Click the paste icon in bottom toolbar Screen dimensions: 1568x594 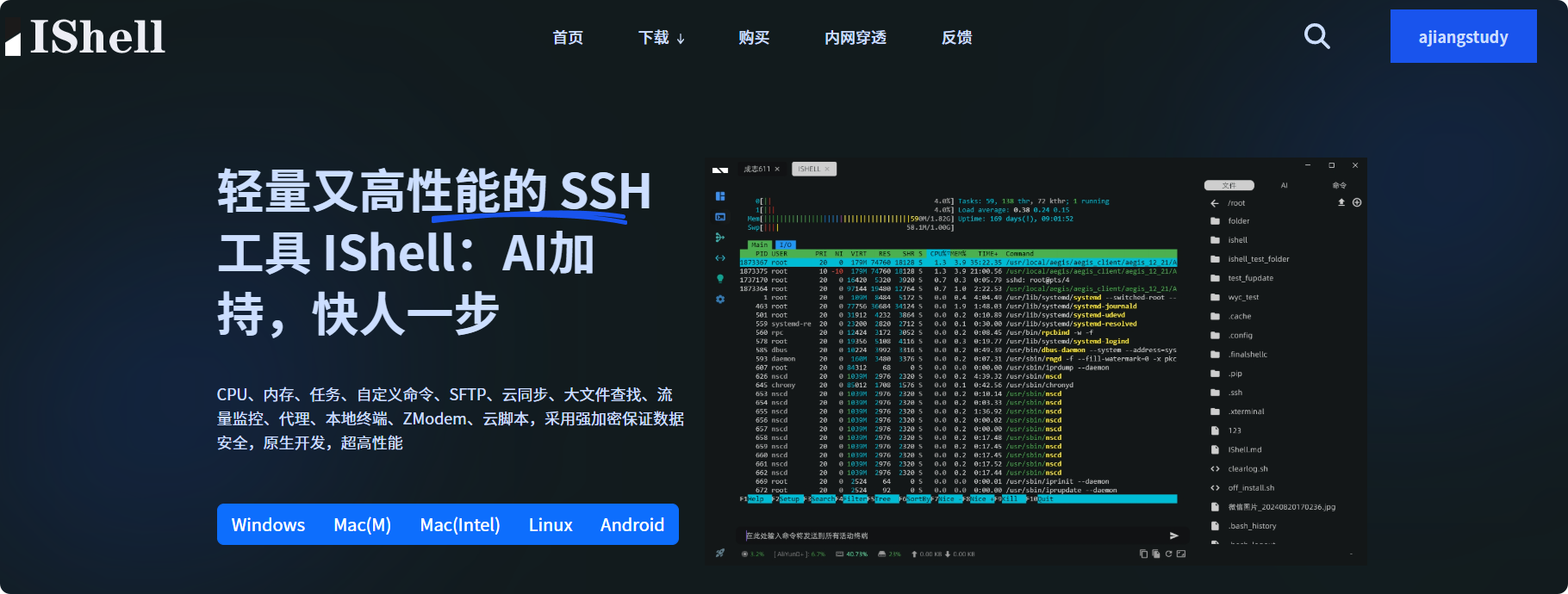click(1156, 554)
